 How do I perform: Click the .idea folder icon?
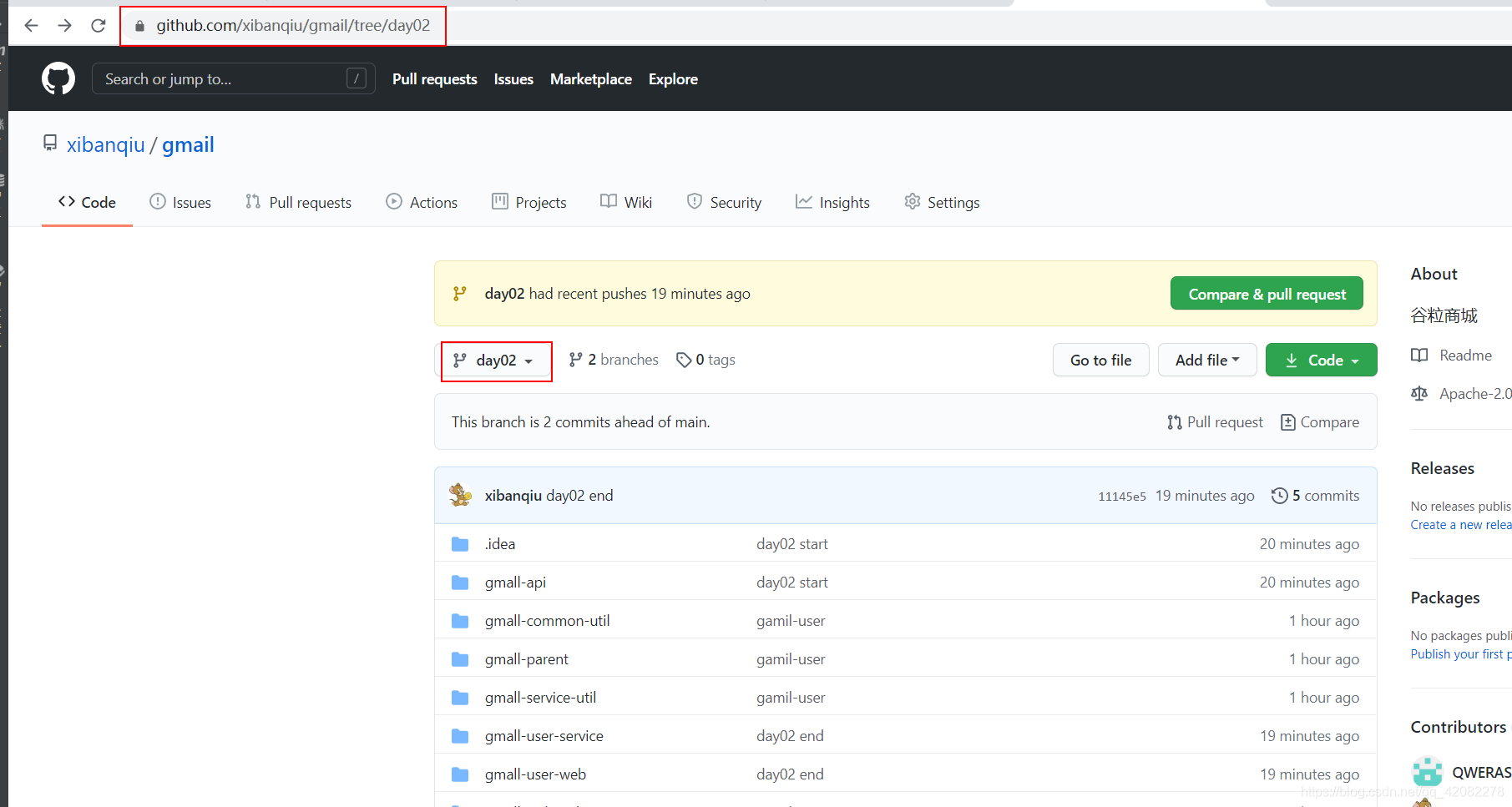pyautogui.click(x=460, y=544)
